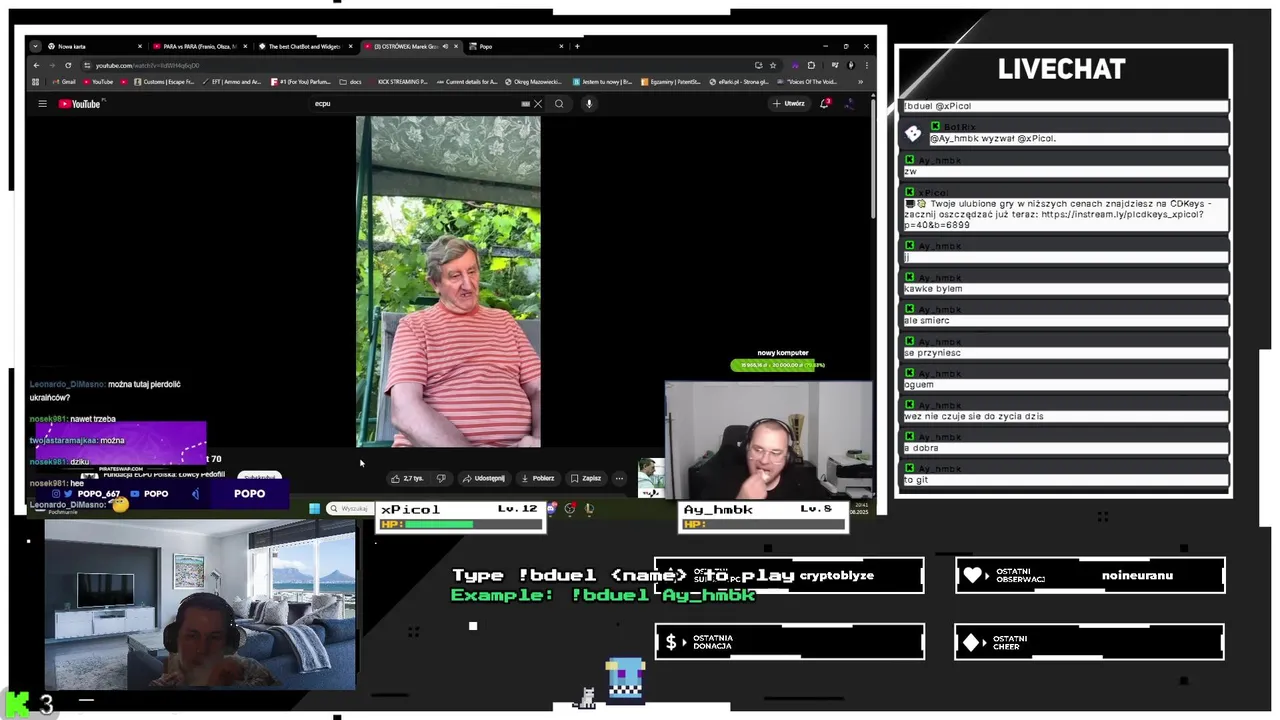The width and height of the screenshot is (1280, 720).
Task: Click the OSTATNI OBSERWACJ heart icon
Action: (974, 575)
